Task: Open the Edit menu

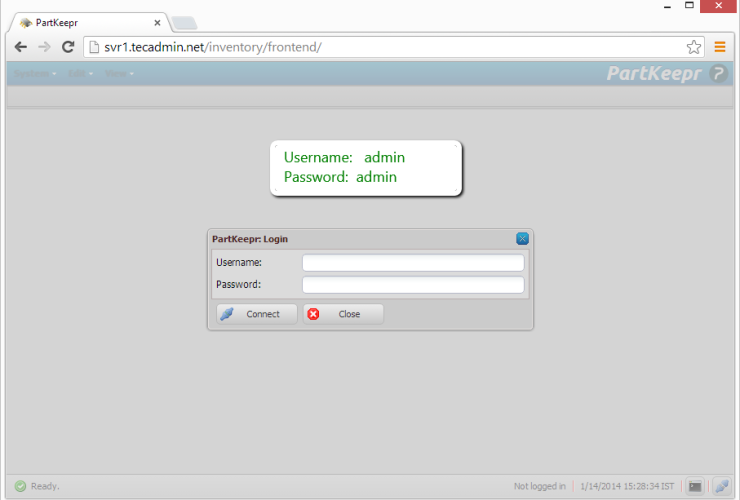Action: coord(79,74)
